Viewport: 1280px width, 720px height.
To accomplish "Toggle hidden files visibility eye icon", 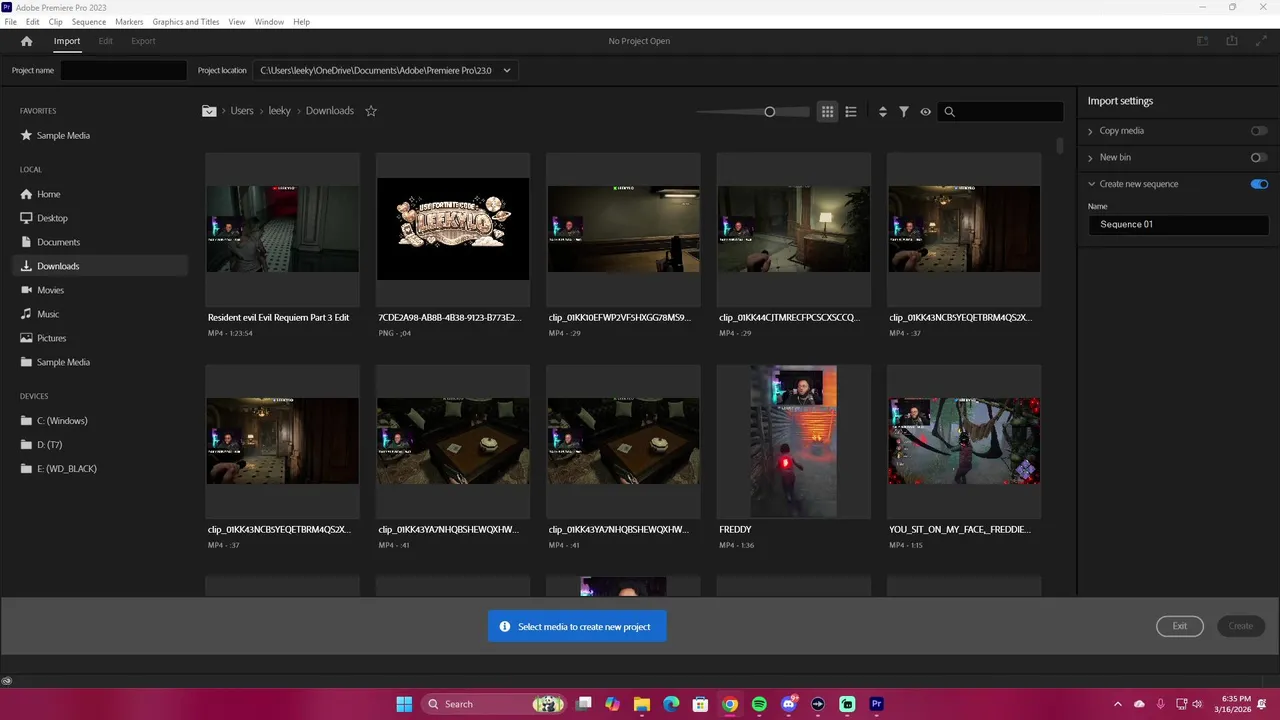I will coord(925,112).
